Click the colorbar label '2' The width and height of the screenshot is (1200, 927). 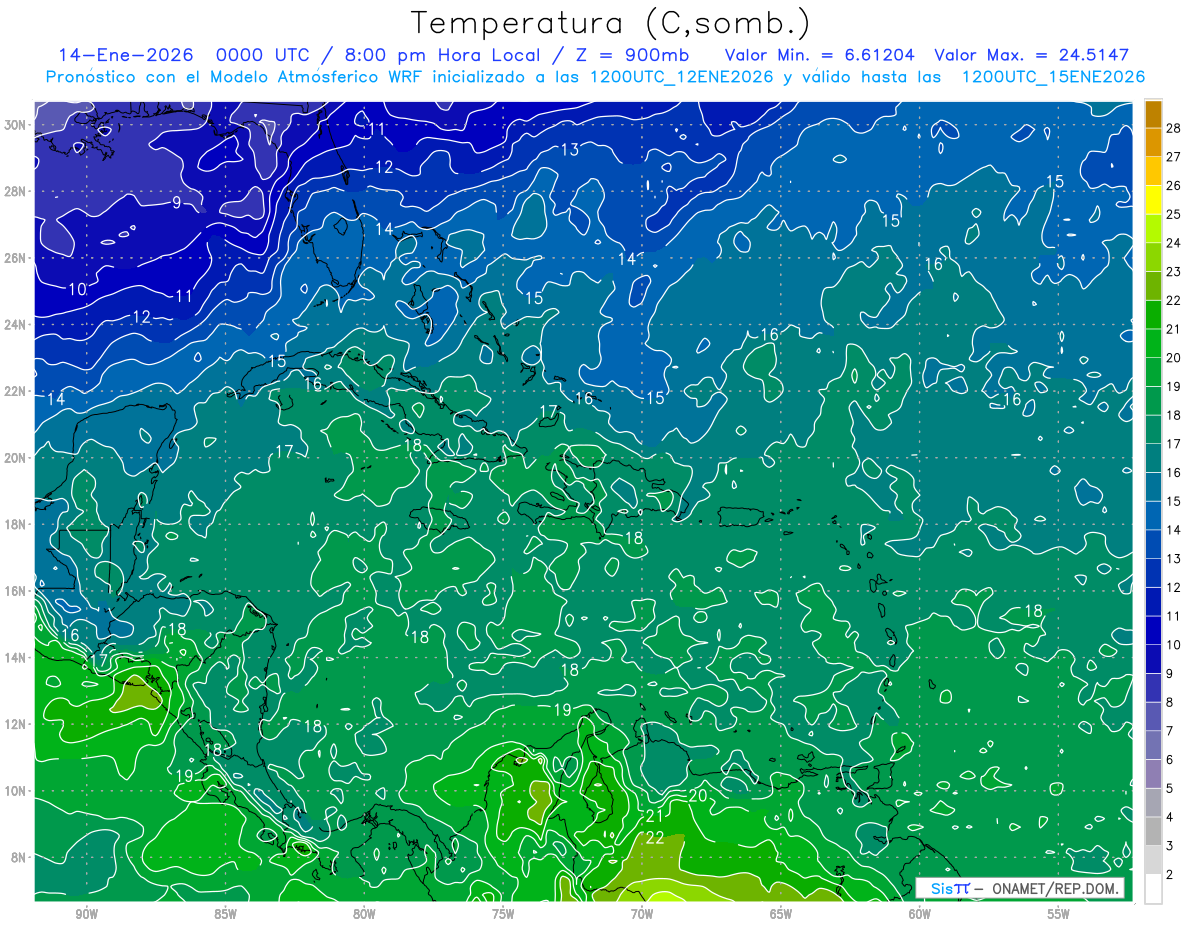[1170, 875]
